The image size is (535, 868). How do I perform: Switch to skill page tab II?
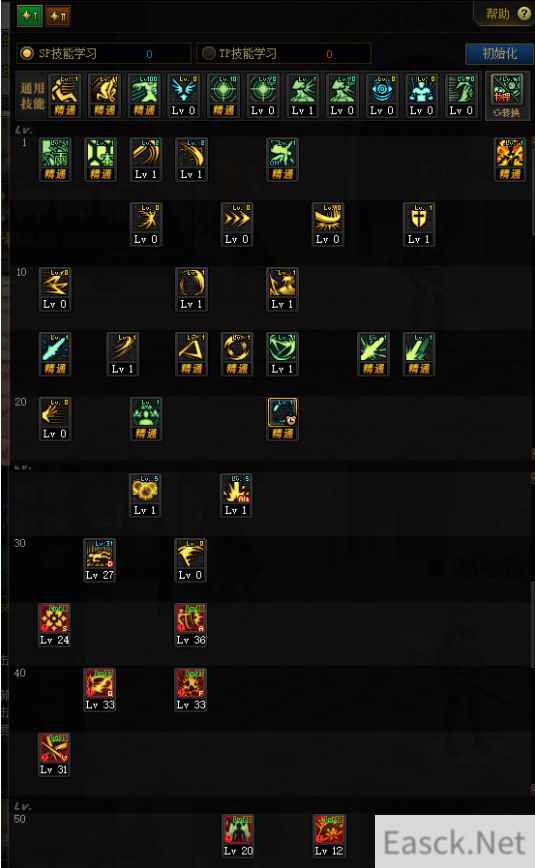[58, 16]
